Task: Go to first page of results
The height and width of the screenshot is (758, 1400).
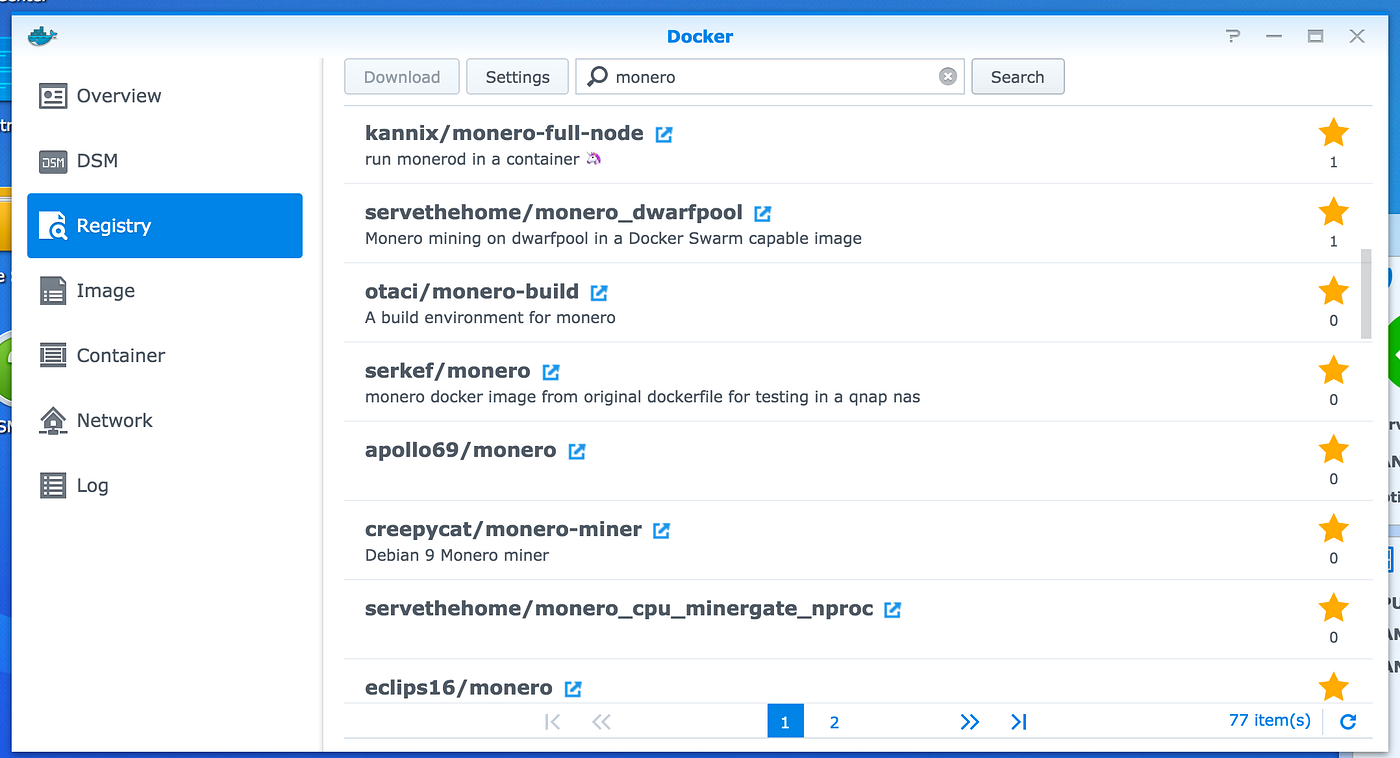Action: click(x=552, y=721)
